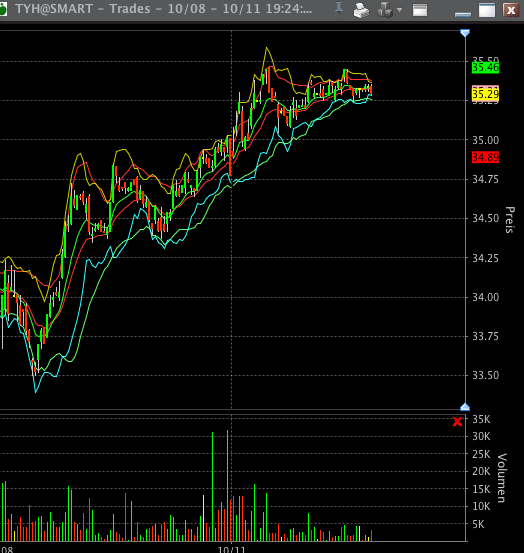Click the window panel icon in title bar
This screenshot has width=524, height=553.
tap(420, 10)
